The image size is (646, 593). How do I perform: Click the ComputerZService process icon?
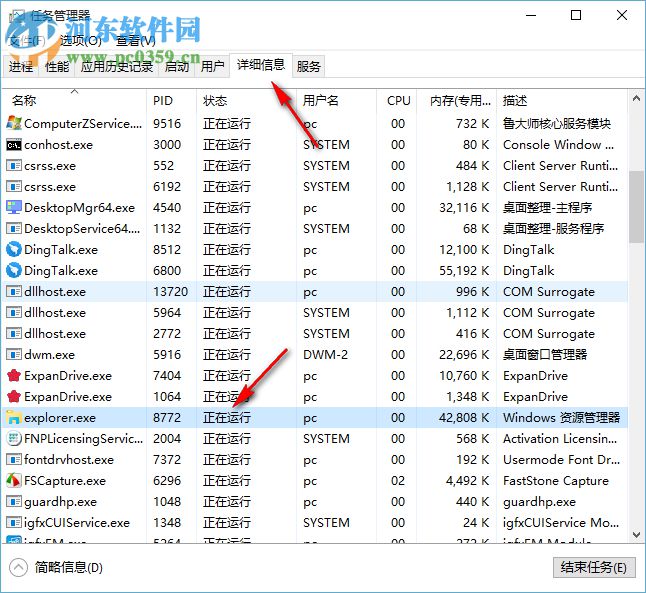14,124
